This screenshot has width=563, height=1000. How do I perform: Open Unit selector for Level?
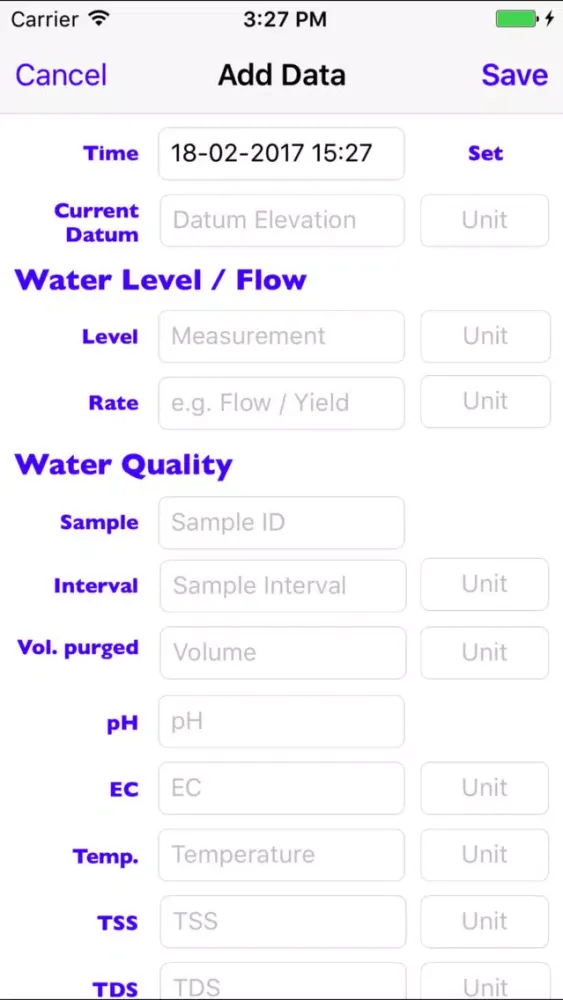485,336
